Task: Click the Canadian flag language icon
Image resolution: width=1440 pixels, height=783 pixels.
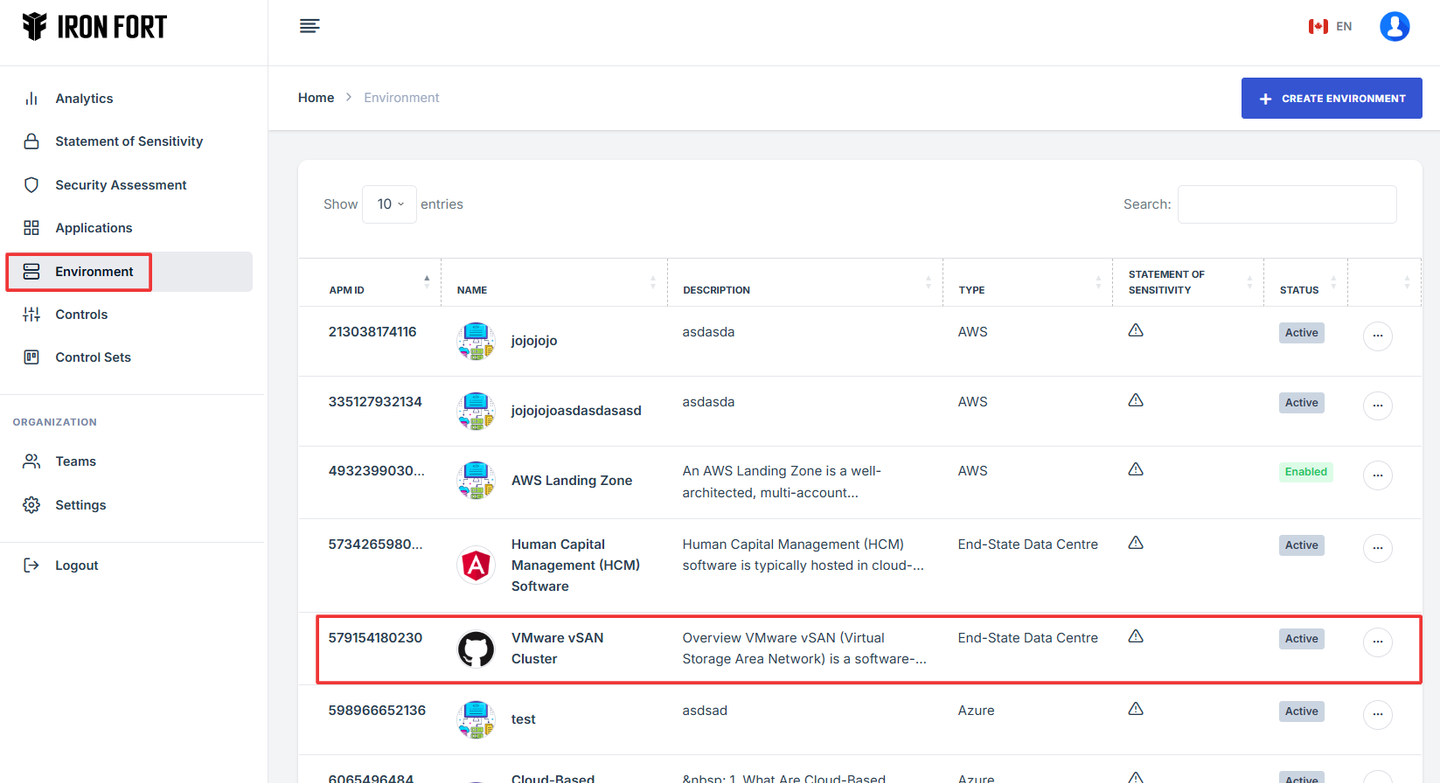Action: 1317,27
